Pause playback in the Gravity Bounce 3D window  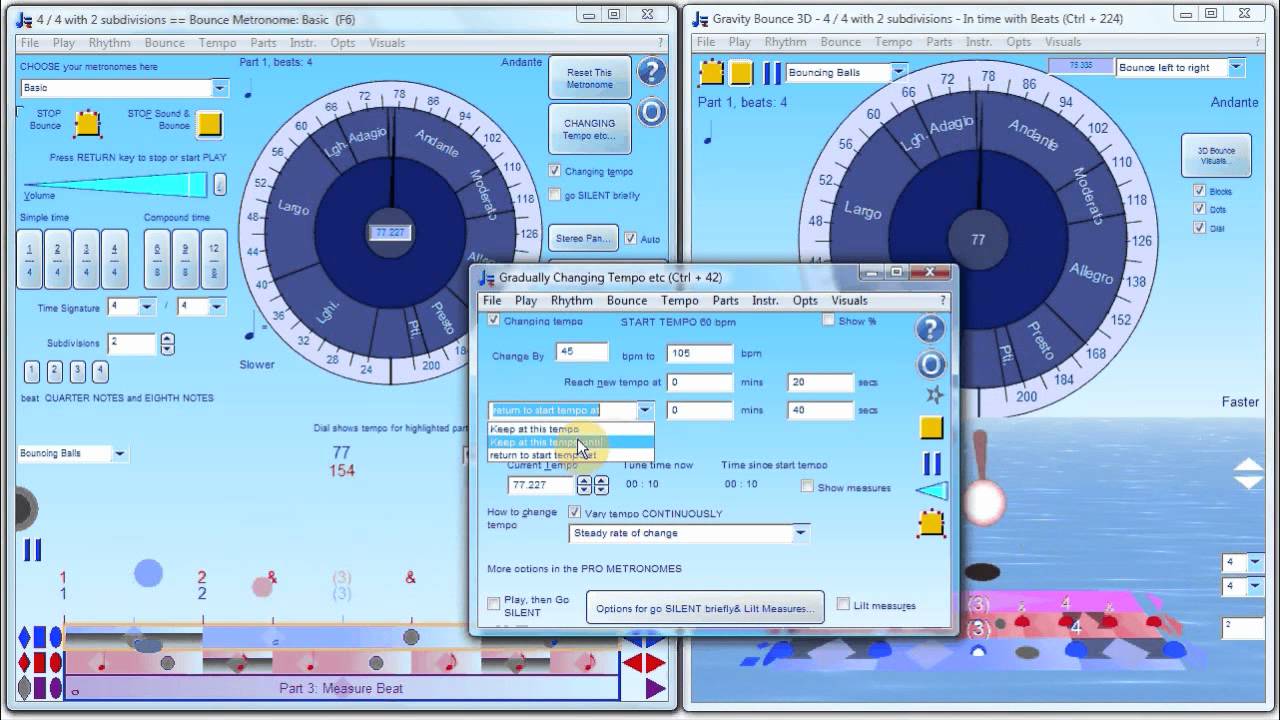click(772, 72)
